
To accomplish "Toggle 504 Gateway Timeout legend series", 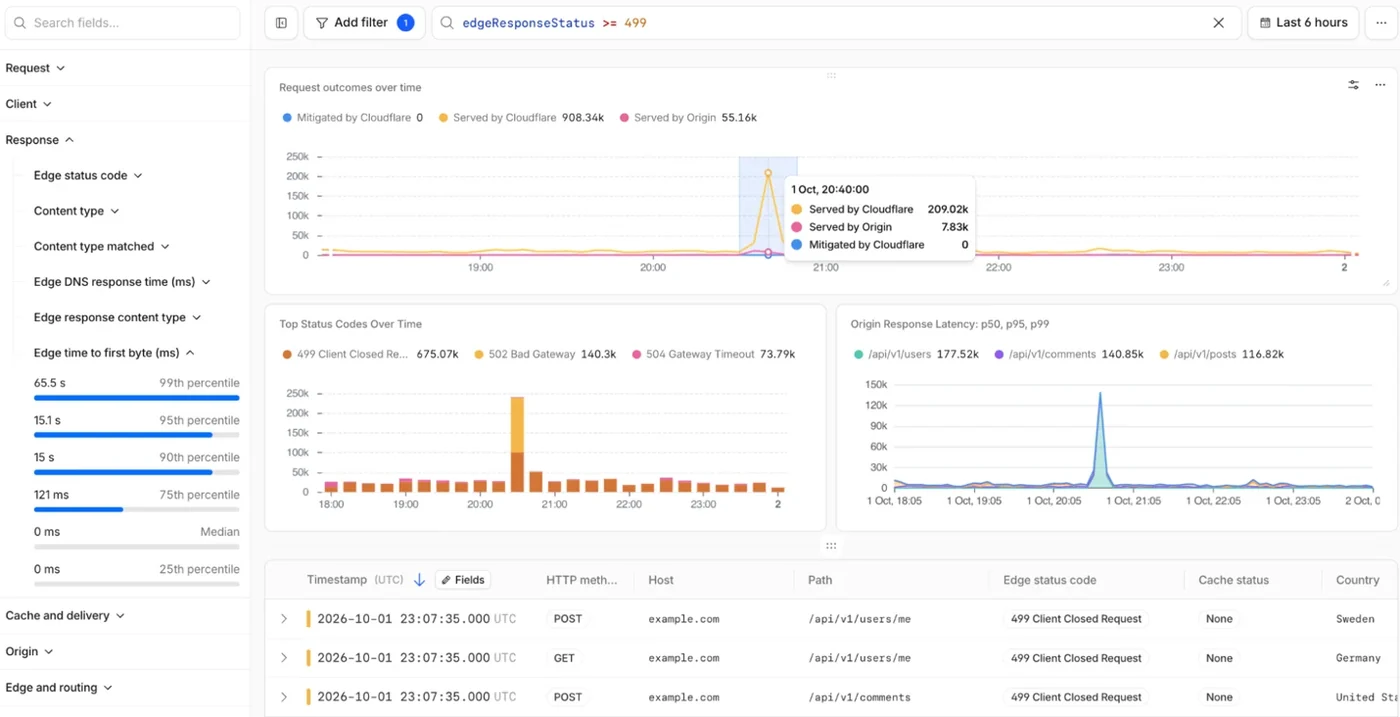I will [713, 354].
